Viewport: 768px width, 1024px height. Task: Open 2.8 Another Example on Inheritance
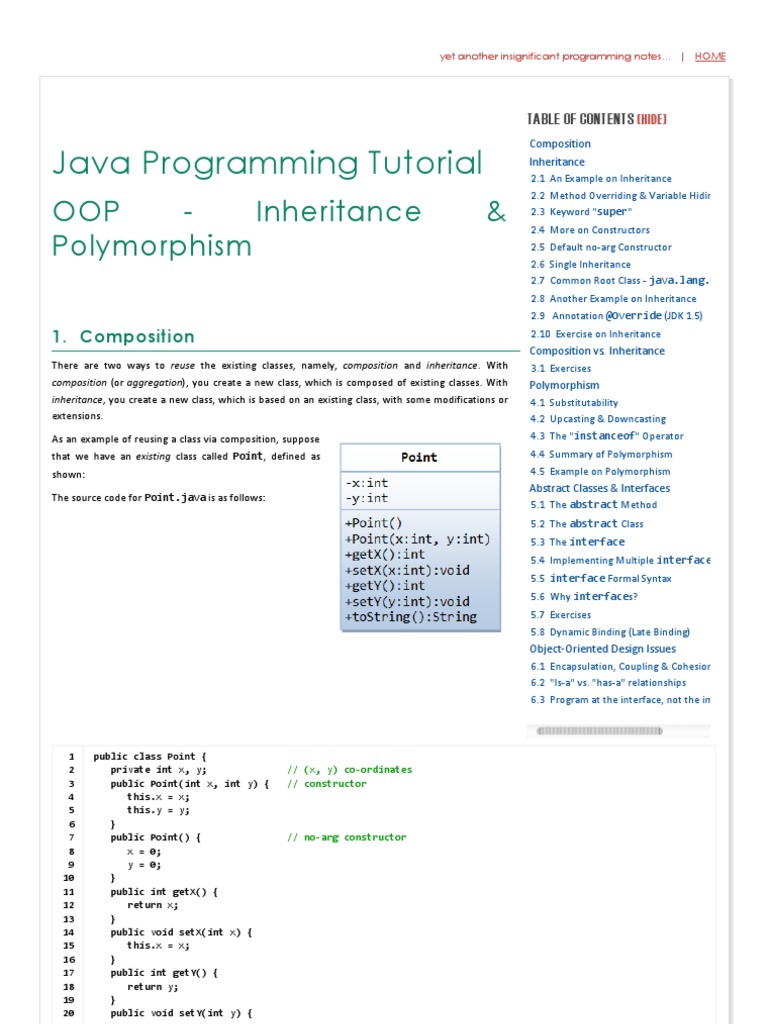pyautogui.click(x=613, y=298)
